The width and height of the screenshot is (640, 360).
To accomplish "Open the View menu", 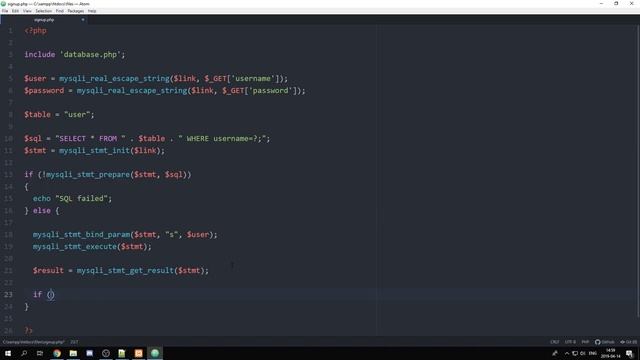I will 27,11.
